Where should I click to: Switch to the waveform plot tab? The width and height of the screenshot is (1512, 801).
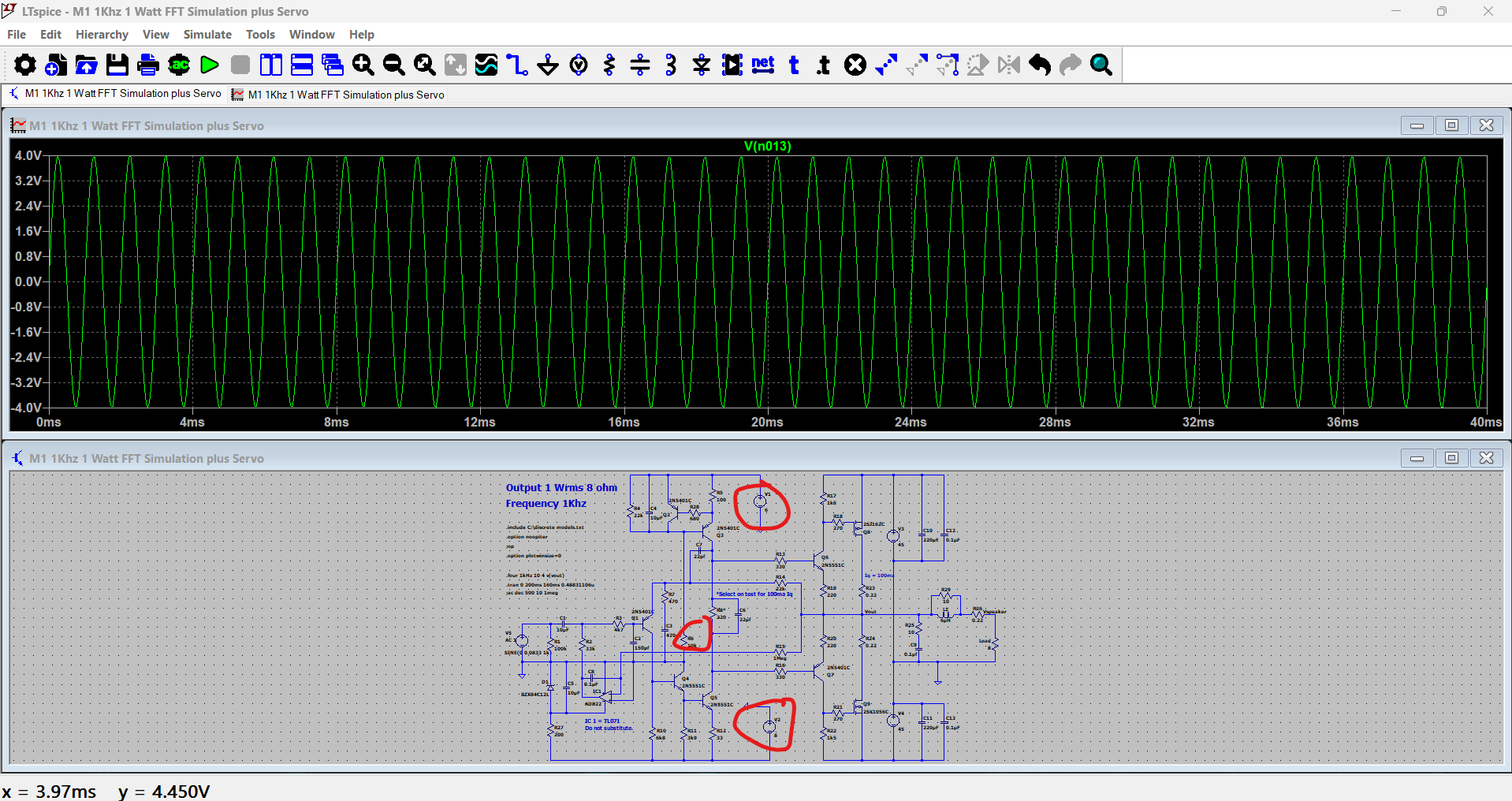tap(338, 95)
